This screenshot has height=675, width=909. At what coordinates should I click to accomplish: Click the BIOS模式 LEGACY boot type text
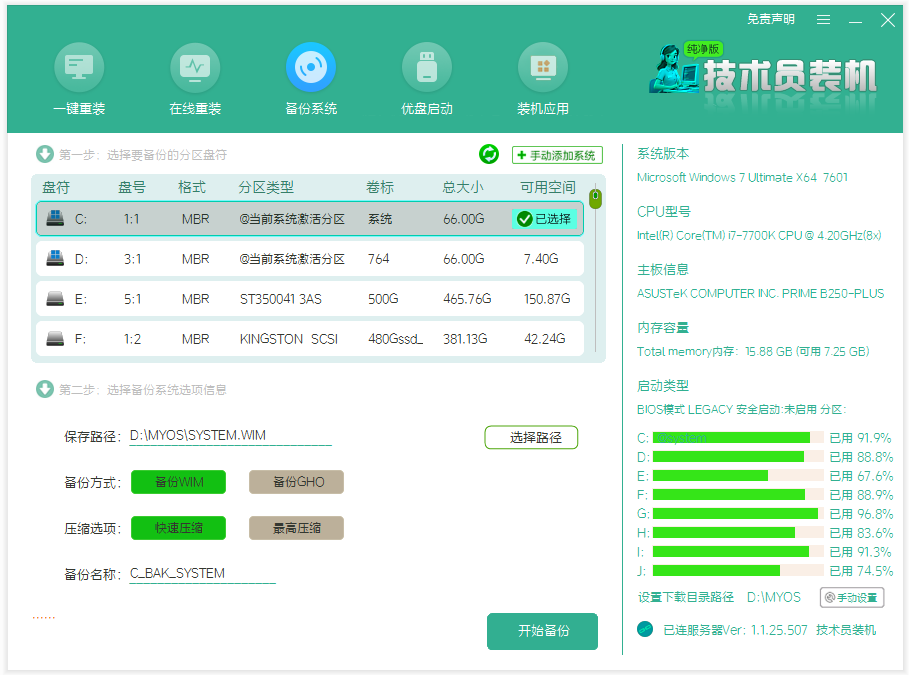coord(741,409)
